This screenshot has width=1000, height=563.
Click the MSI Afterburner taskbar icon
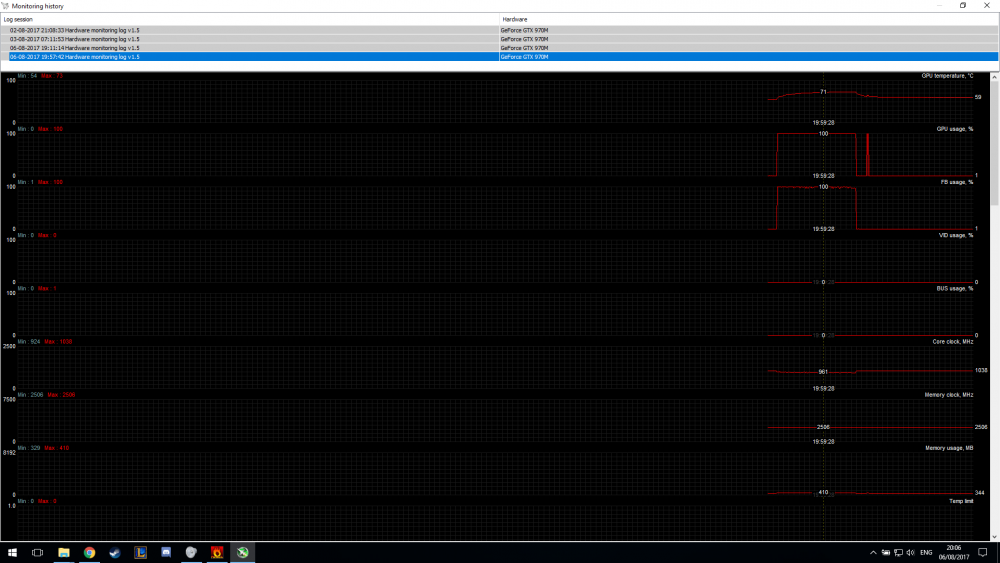coord(242,552)
